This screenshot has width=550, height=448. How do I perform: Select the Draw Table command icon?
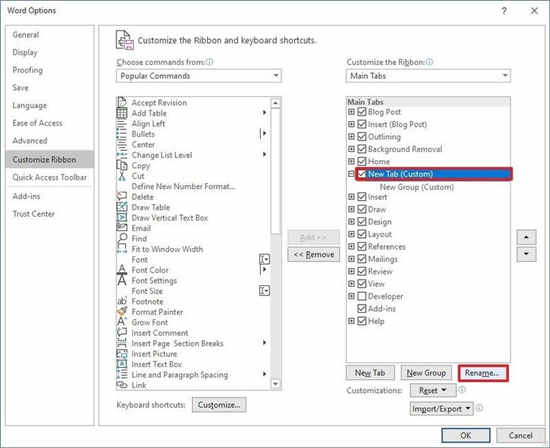(122, 207)
